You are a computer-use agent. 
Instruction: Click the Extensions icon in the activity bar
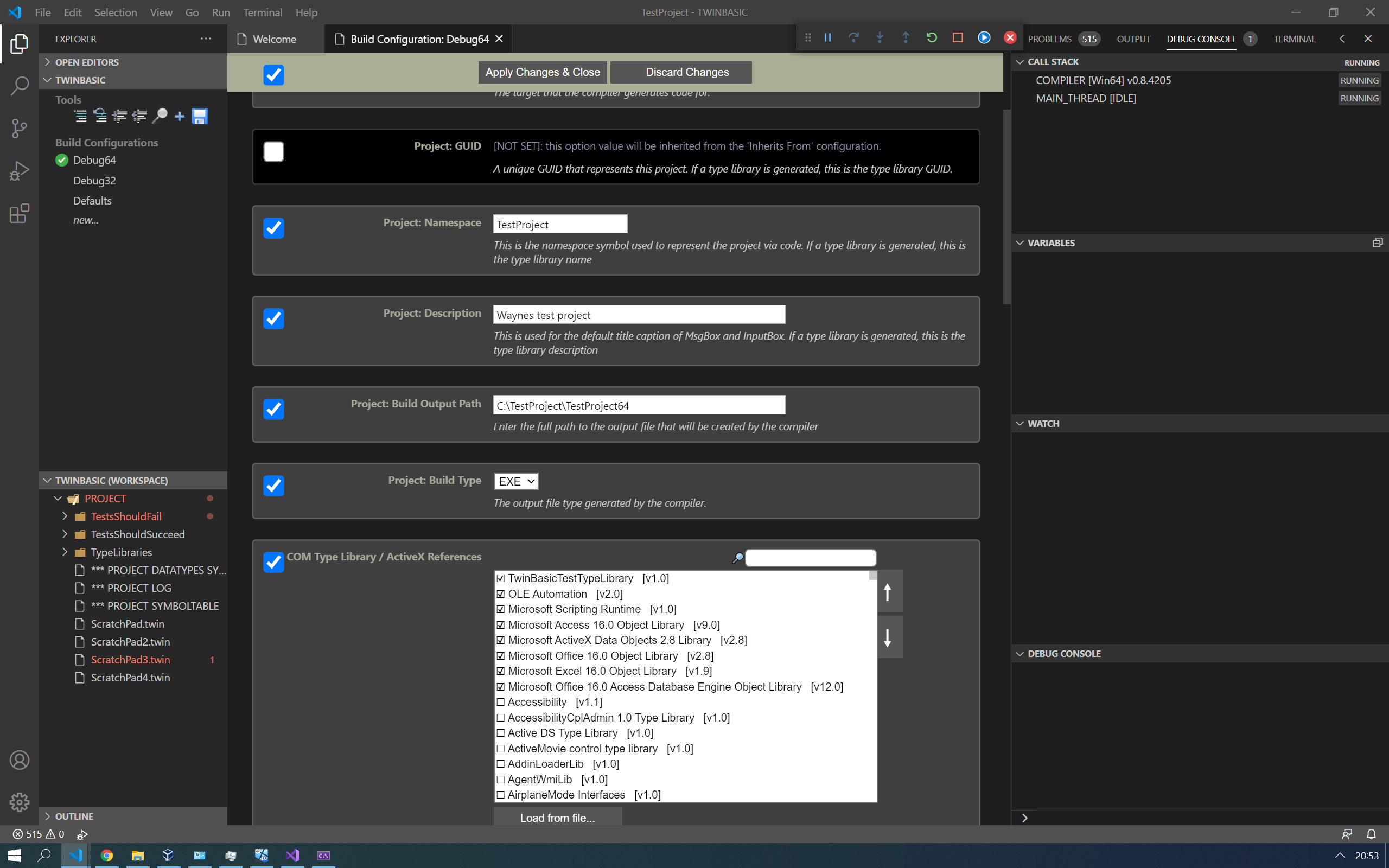[x=20, y=213]
